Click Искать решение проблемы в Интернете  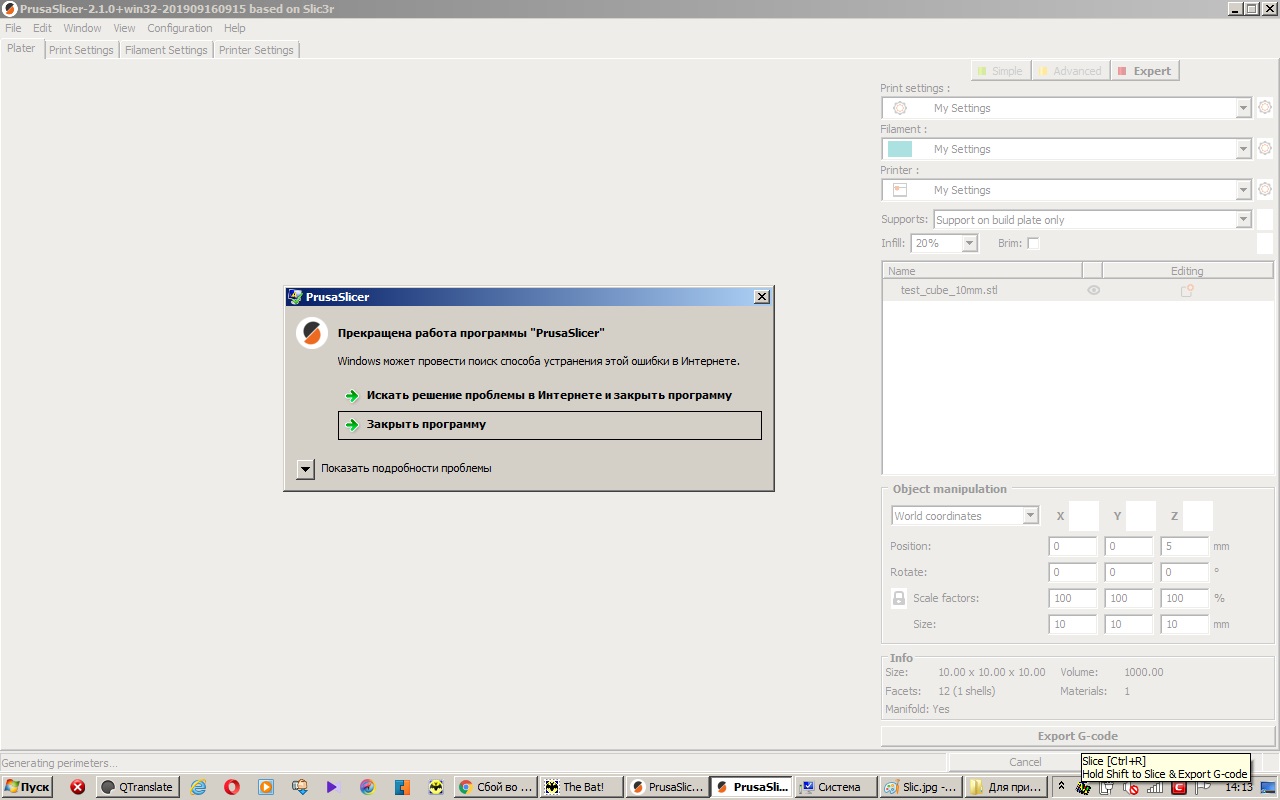pyautogui.click(x=550, y=395)
